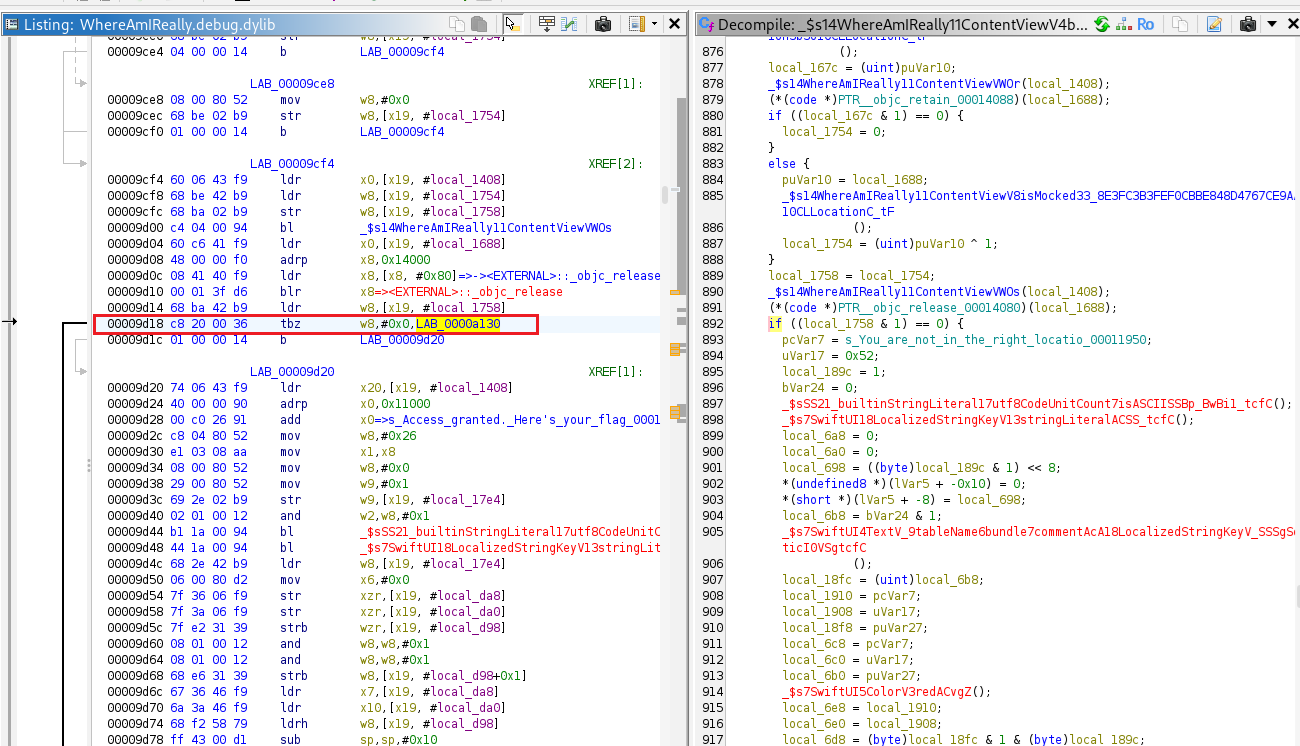The height and width of the screenshot is (746, 1300).
Task: Open the Listing field editor icon
Action: (547, 24)
